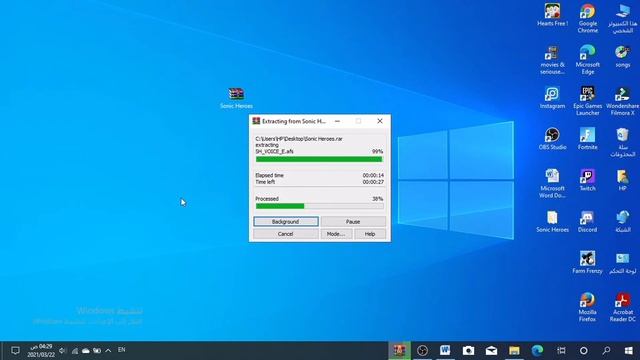Open Microsoft Edge from the taskbar

[537, 351]
